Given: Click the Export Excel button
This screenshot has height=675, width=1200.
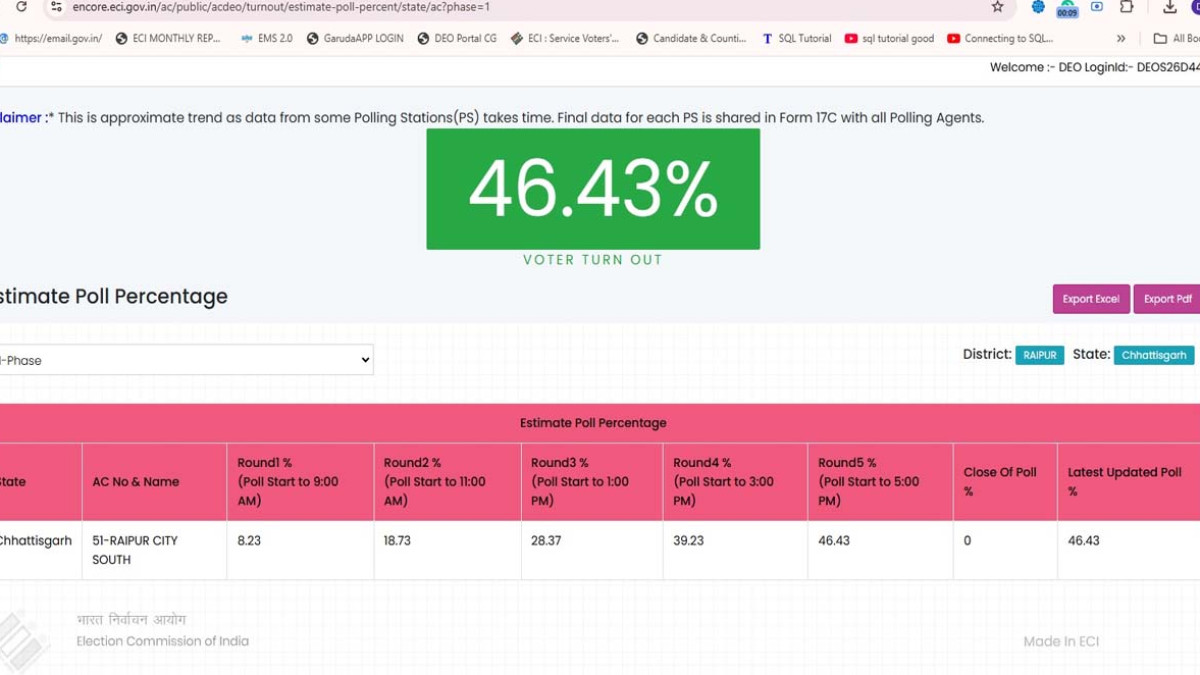Looking at the screenshot, I should (1090, 299).
